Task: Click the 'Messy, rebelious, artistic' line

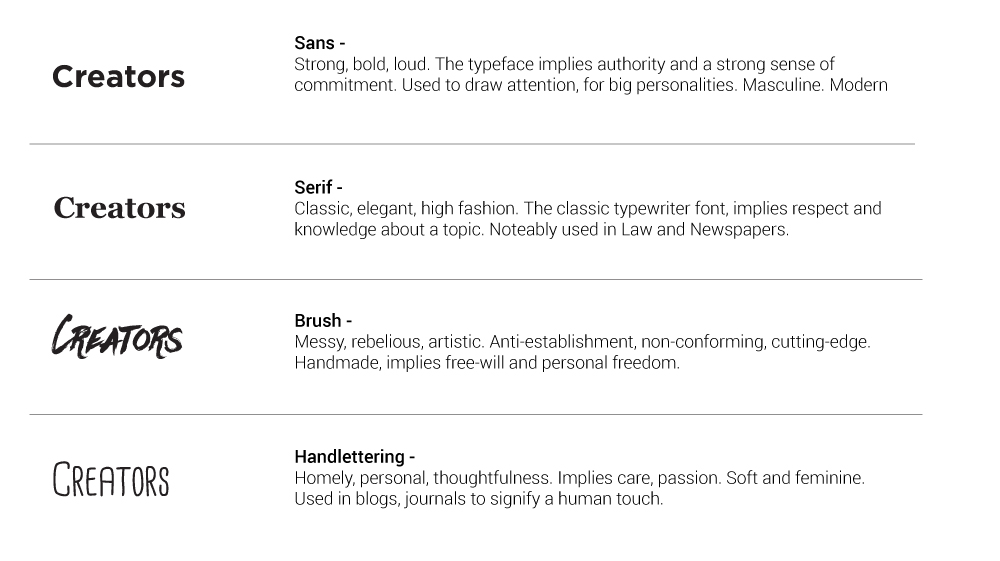Action: (582, 342)
